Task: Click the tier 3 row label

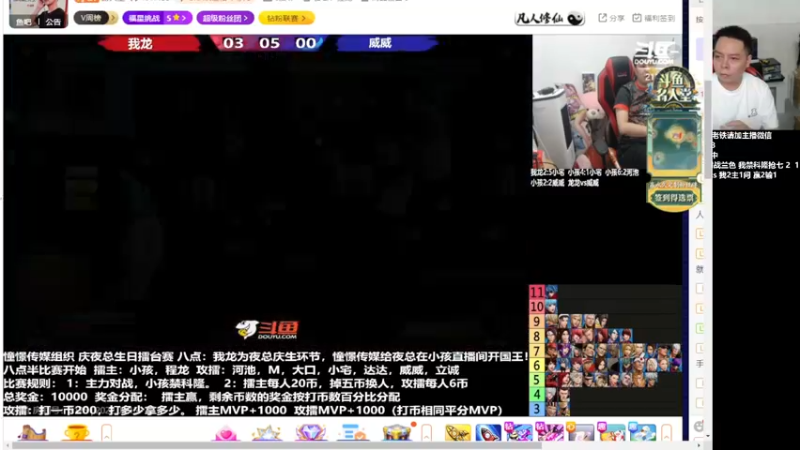Action: pyautogui.click(x=537, y=409)
